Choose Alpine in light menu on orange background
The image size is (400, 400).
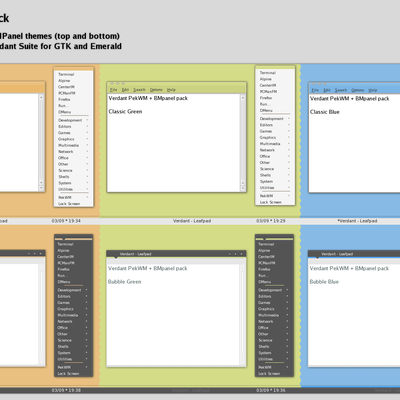point(64,81)
